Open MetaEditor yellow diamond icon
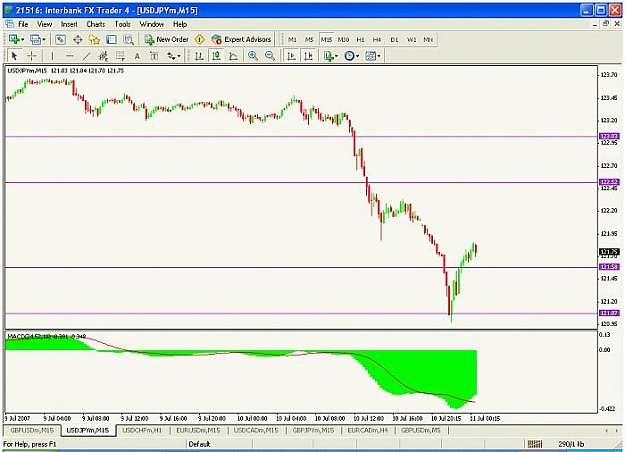 coord(200,39)
